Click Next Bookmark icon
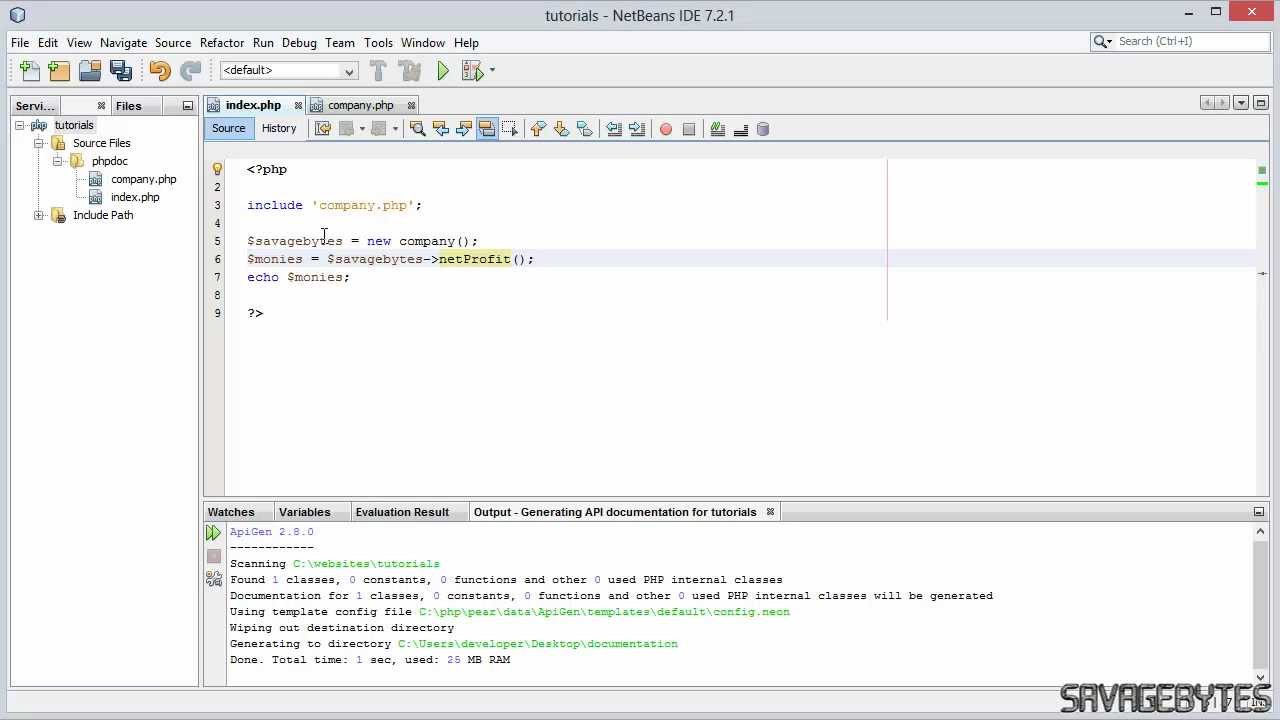 (561, 129)
